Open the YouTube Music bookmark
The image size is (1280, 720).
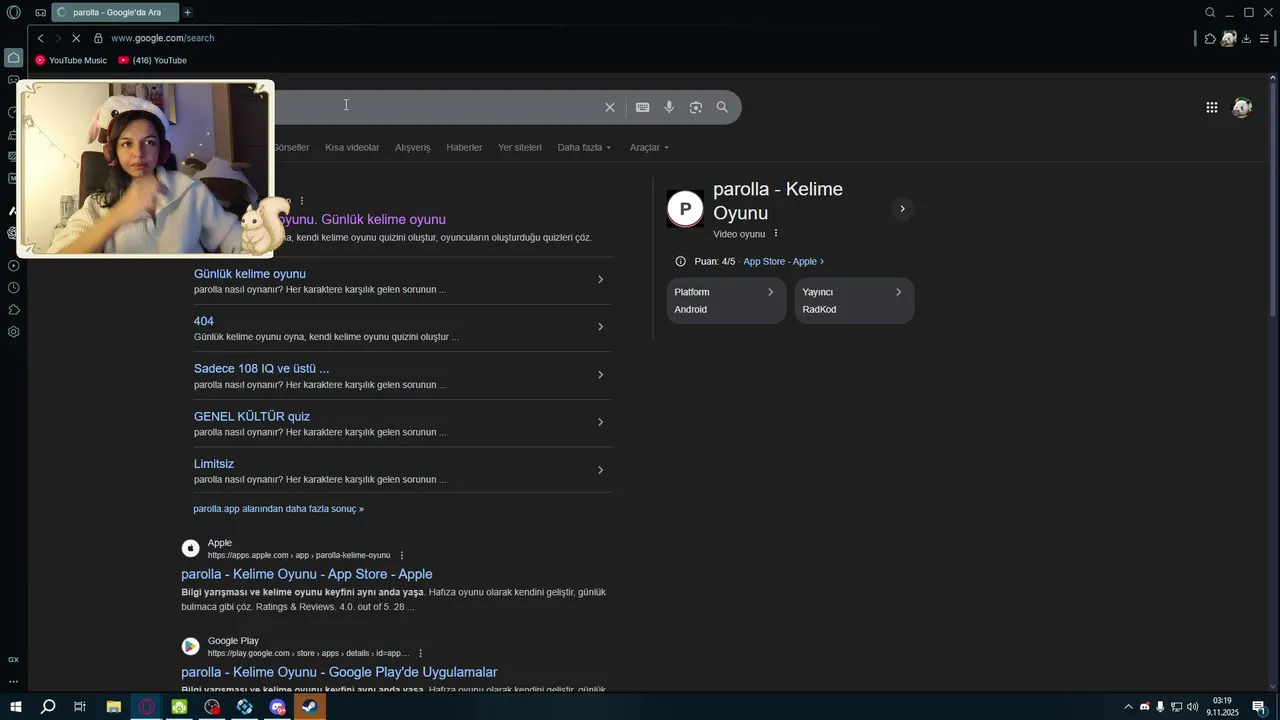tap(71, 60)
